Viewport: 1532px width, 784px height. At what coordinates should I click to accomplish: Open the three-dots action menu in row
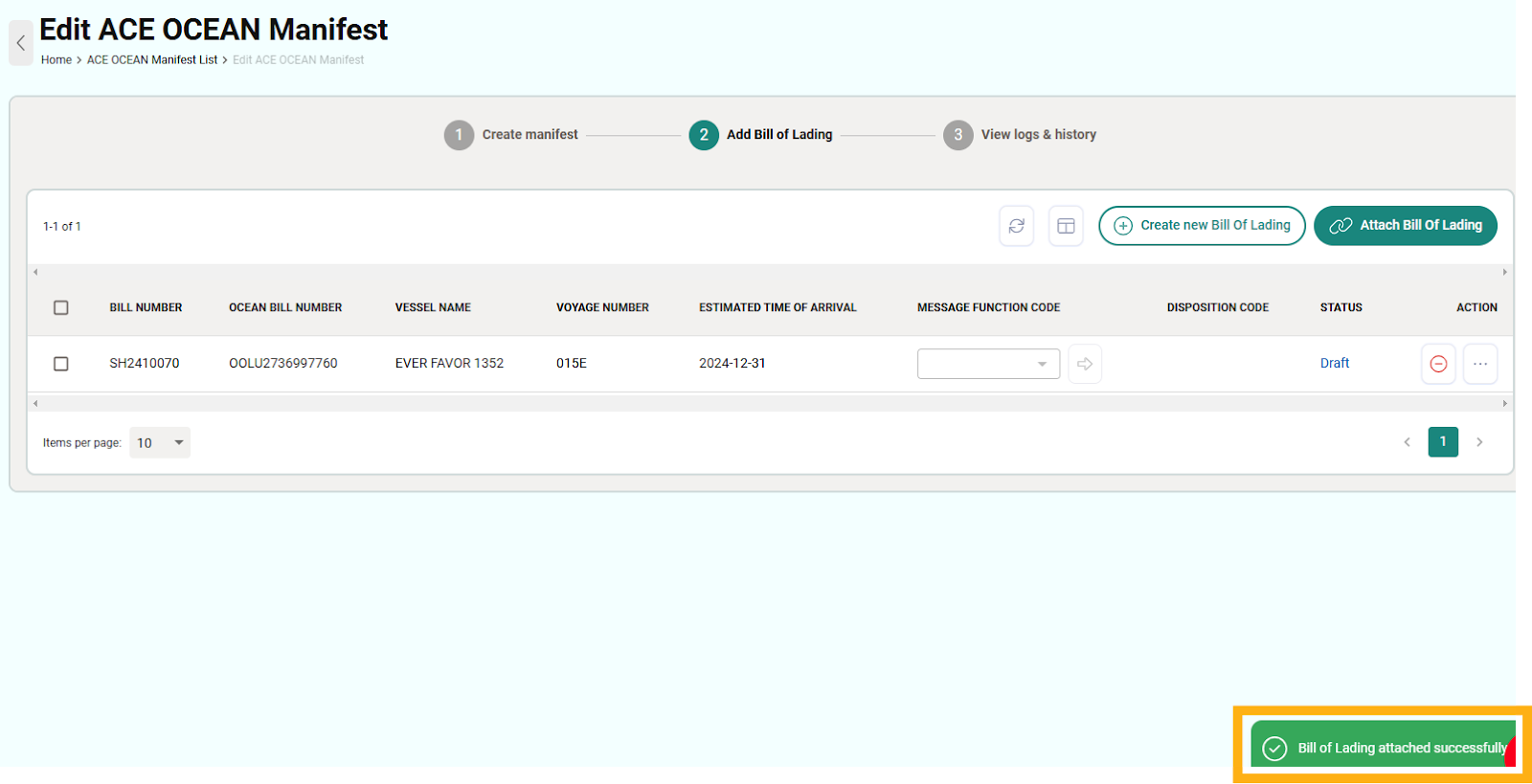(1480, 364)
